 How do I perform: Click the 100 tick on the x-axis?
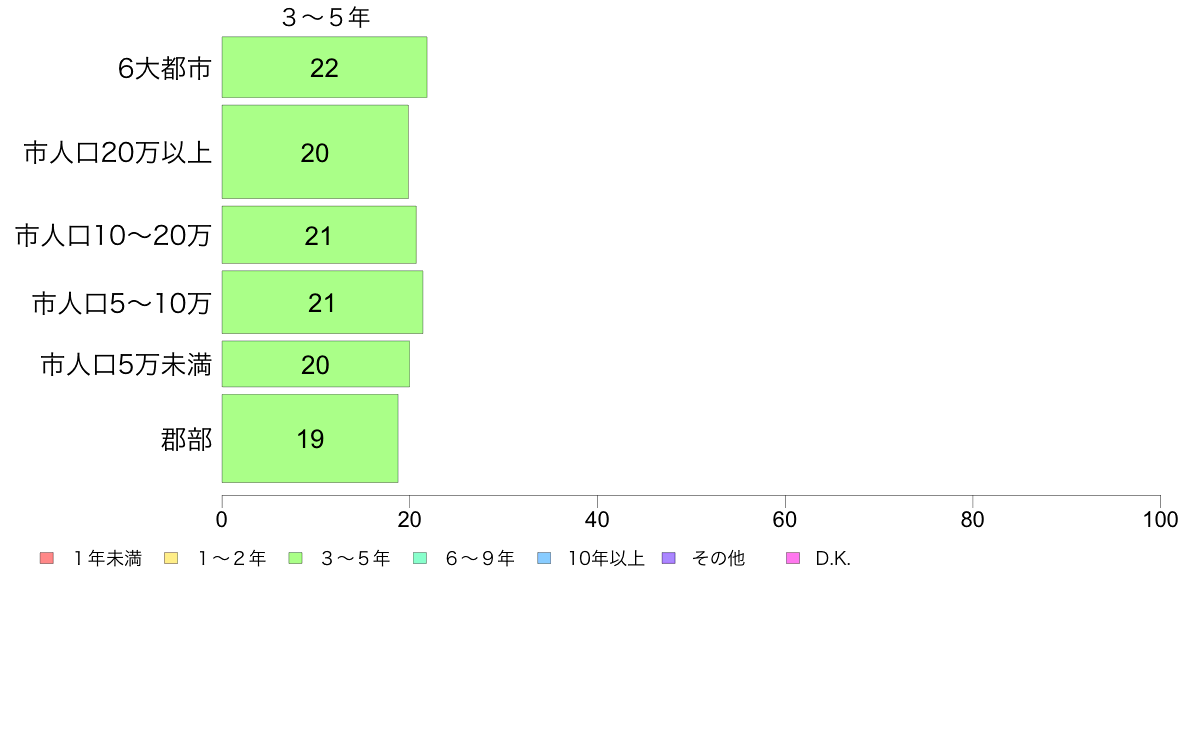pos(1160,519)
